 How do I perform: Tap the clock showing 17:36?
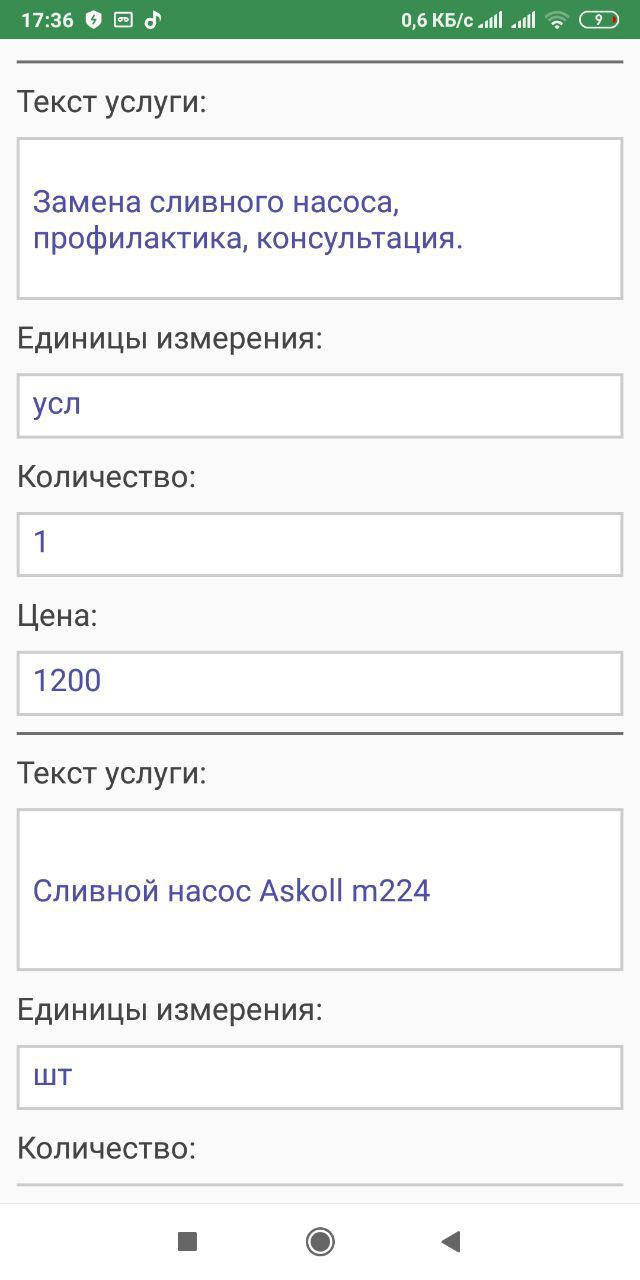point(47,20)
